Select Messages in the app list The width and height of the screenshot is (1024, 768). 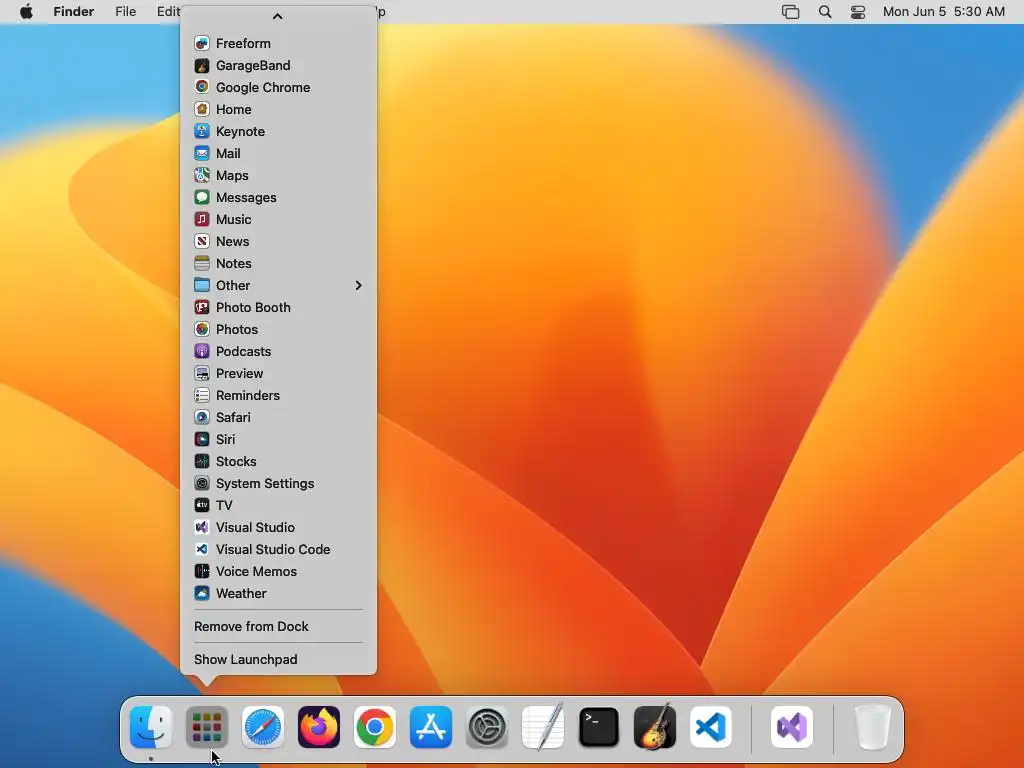[278, 197]
